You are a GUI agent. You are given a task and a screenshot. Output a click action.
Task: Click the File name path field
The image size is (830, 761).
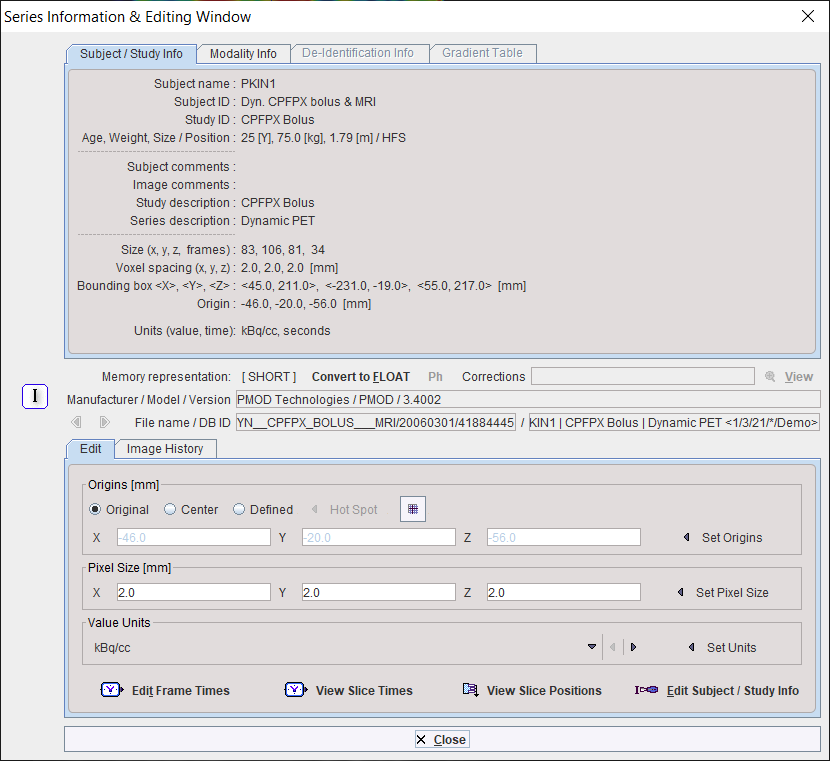click(x=376, y=422)
